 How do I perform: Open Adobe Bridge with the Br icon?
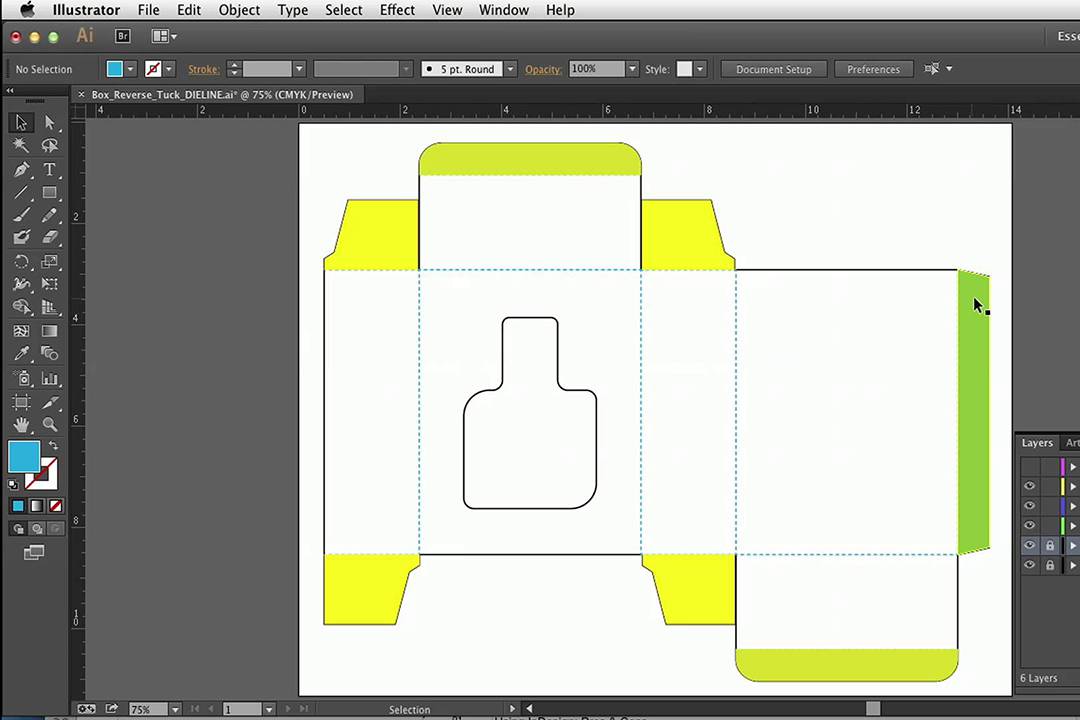tap(123, 36)
